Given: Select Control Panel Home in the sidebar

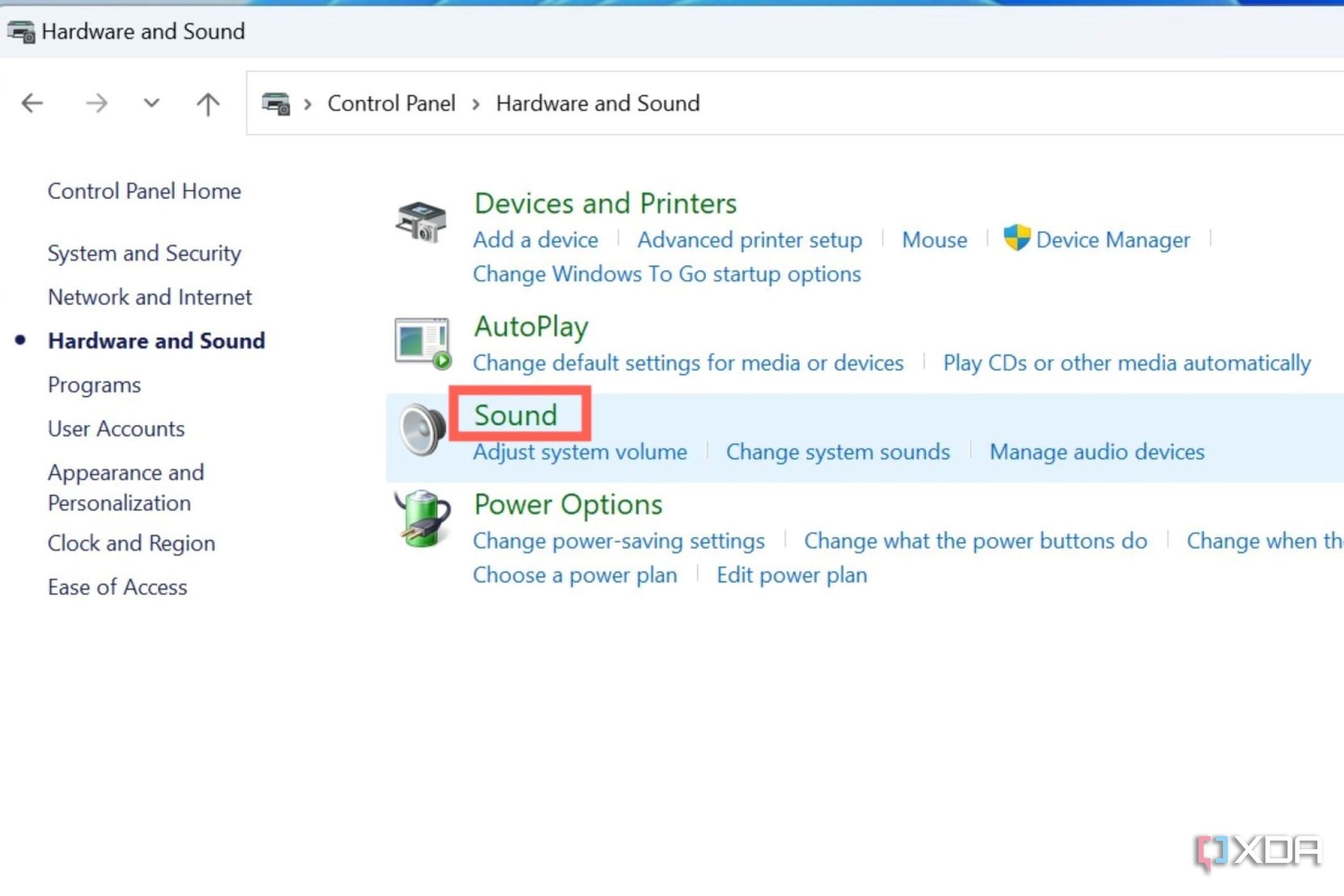Looking at the screenshot, I should 144,190.
